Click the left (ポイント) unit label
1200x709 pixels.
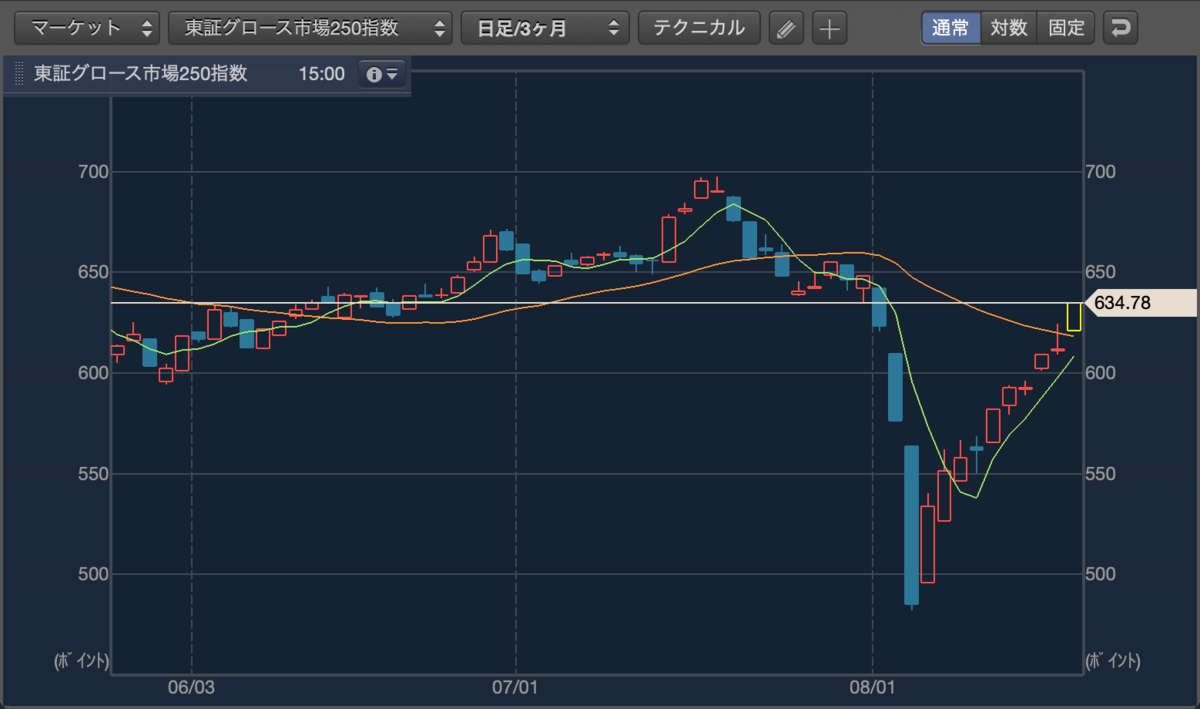pyautogui.click(x=81, y=661)
